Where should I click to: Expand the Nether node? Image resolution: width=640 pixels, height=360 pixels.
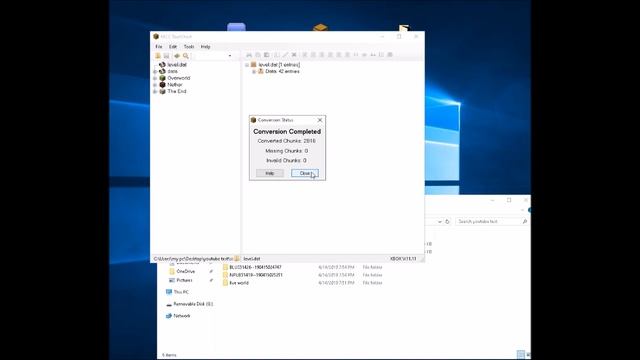pos(155,85)
